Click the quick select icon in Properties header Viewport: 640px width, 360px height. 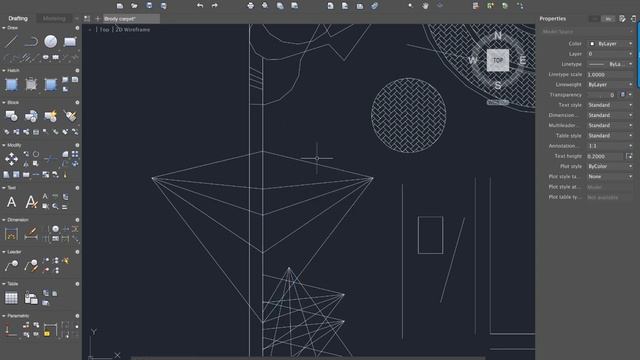pos(622,18)
